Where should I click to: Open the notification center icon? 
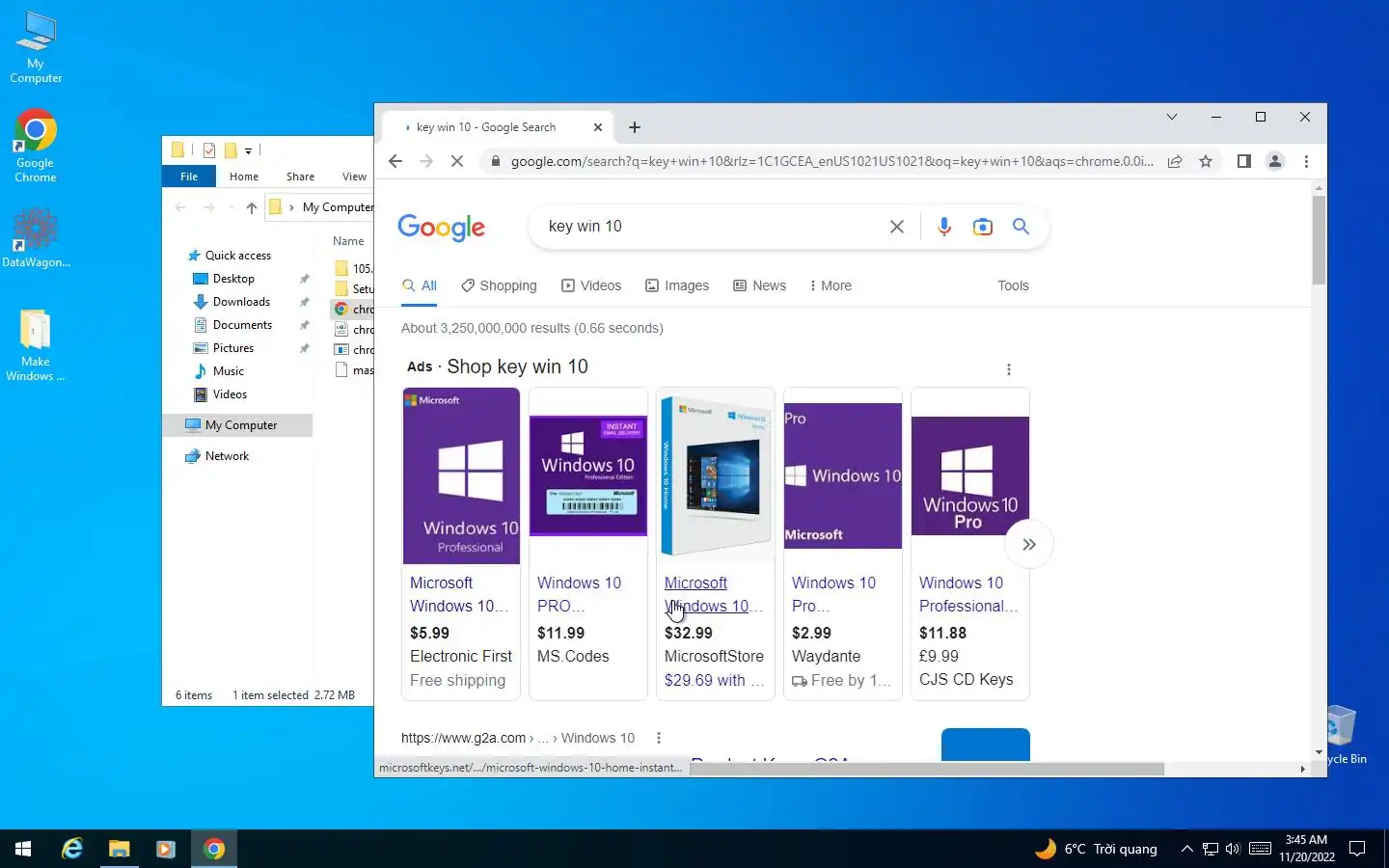1357,849
